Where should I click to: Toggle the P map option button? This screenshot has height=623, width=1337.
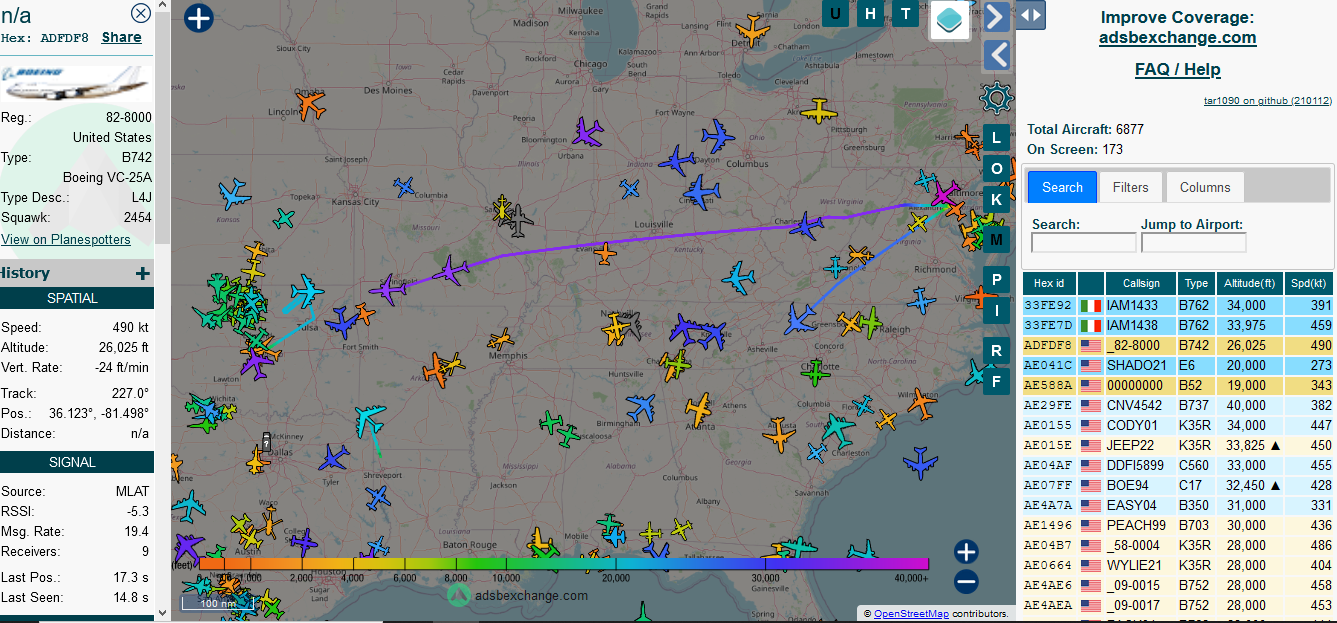pos(996,280)
